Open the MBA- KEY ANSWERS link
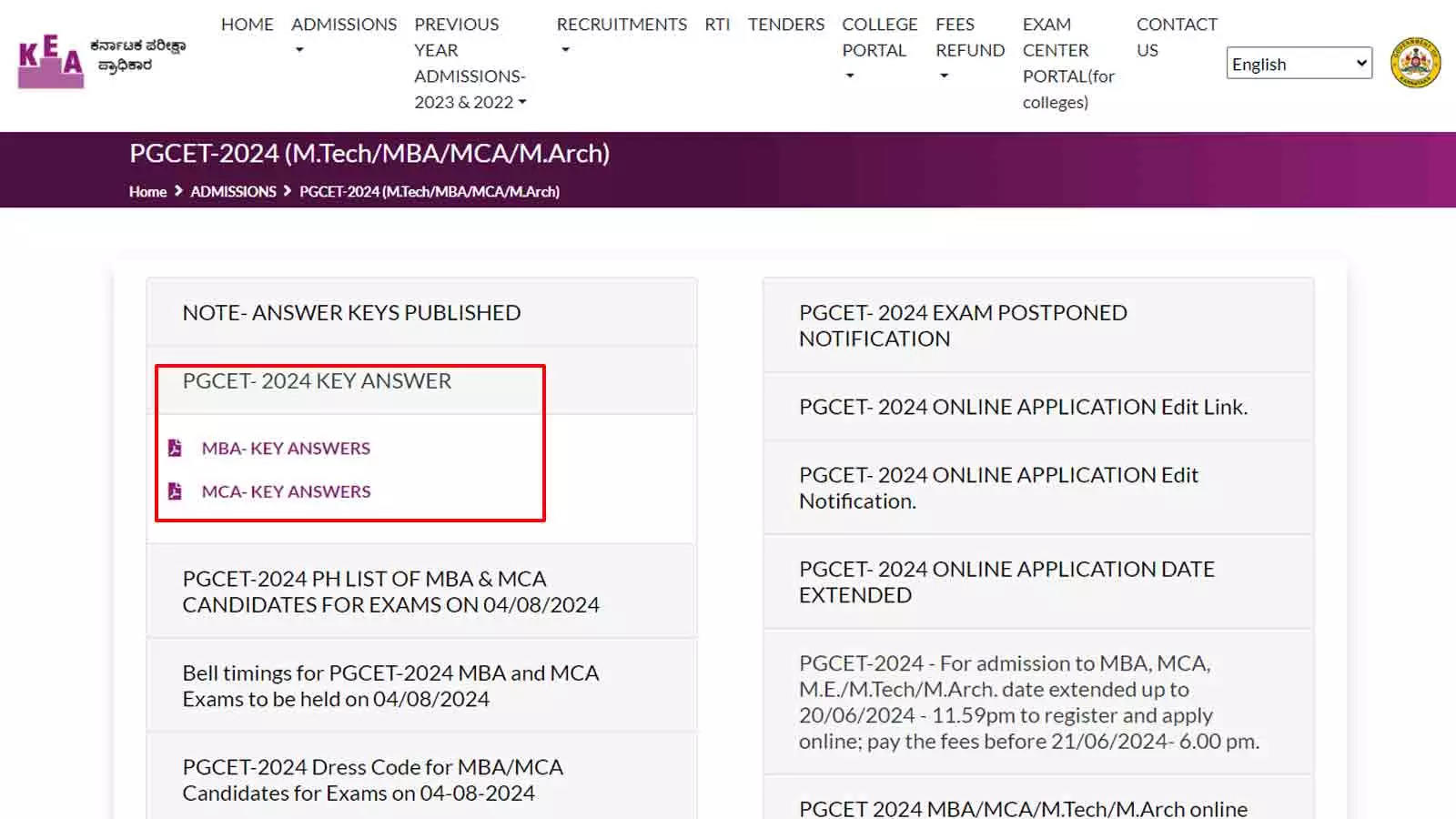The height and width of the screenshot is (819, 1456). pyautogui.click(x=286, y=448)
